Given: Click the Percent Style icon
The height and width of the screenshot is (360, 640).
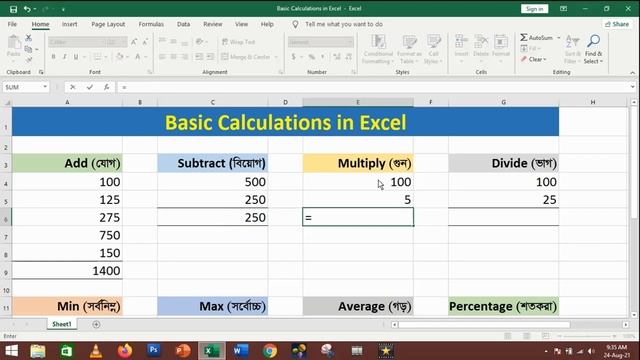Looking at the screenshot, I should coord(311,57).
